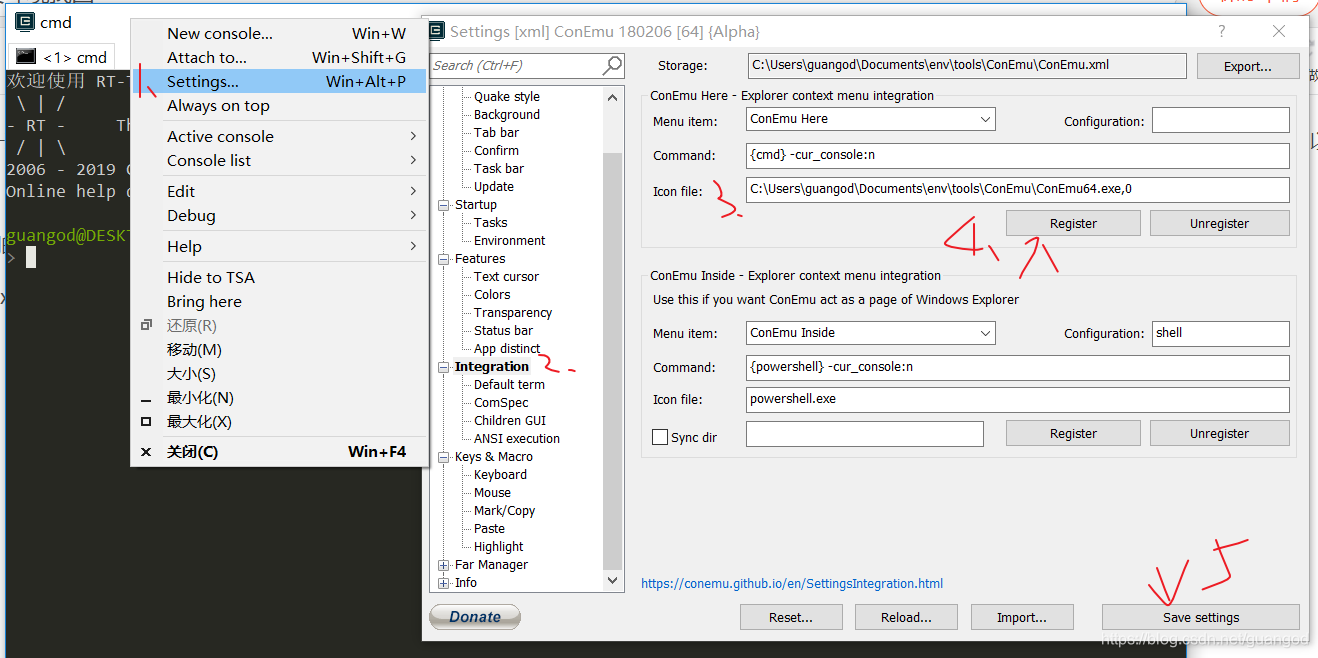
Task: Click Register for ConEmu Here
Action: coord(1073,223)
